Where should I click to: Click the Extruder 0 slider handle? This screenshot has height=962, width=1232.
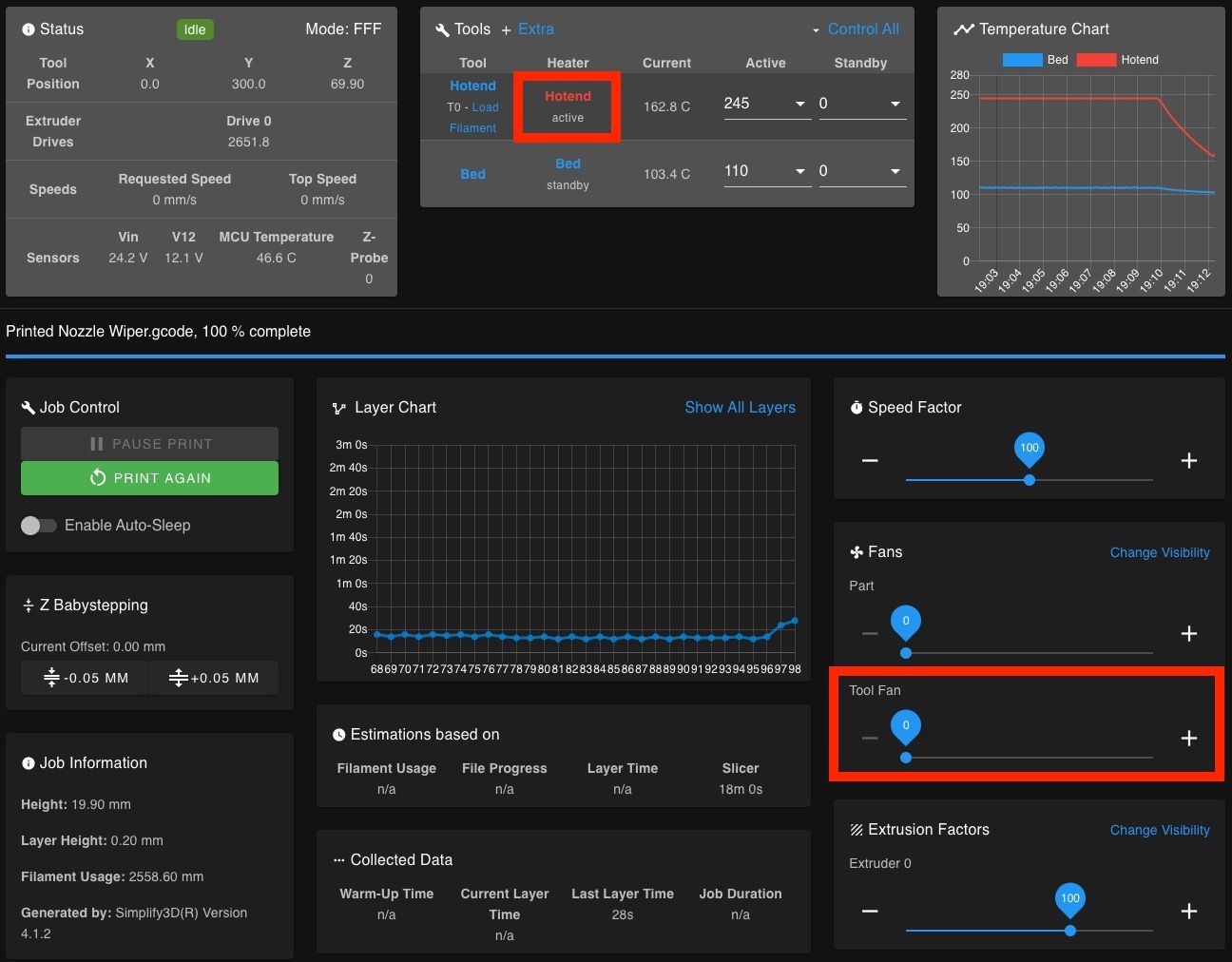[1070, 931]
